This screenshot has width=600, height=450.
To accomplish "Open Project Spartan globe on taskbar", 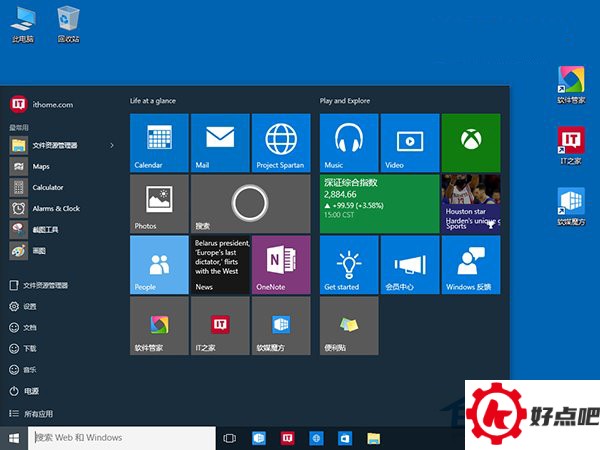I will (x=316, y=438).
